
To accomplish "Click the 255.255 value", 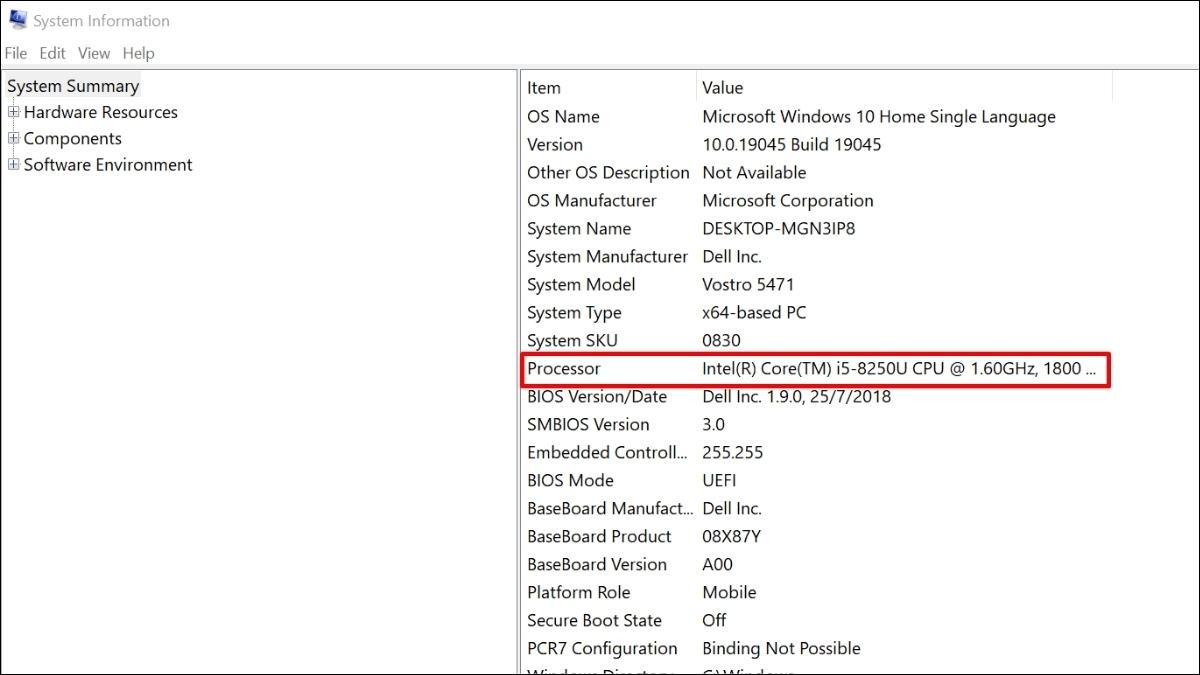I will [733, 453].
